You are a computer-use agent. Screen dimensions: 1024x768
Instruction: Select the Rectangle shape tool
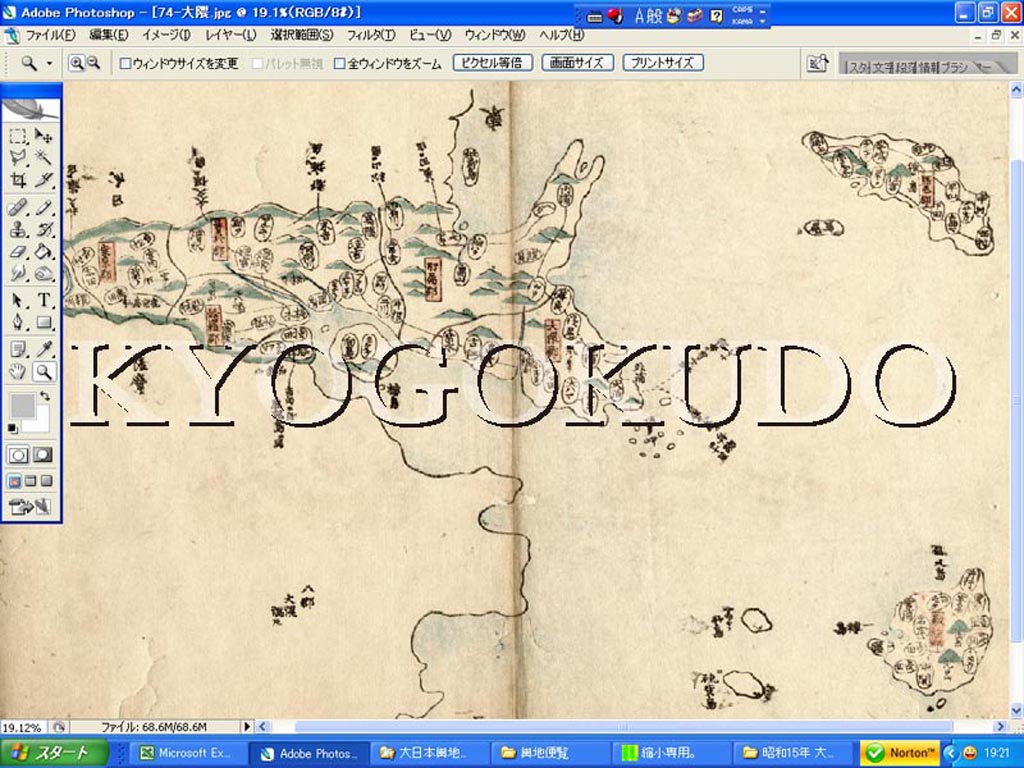tap(43, 323)
